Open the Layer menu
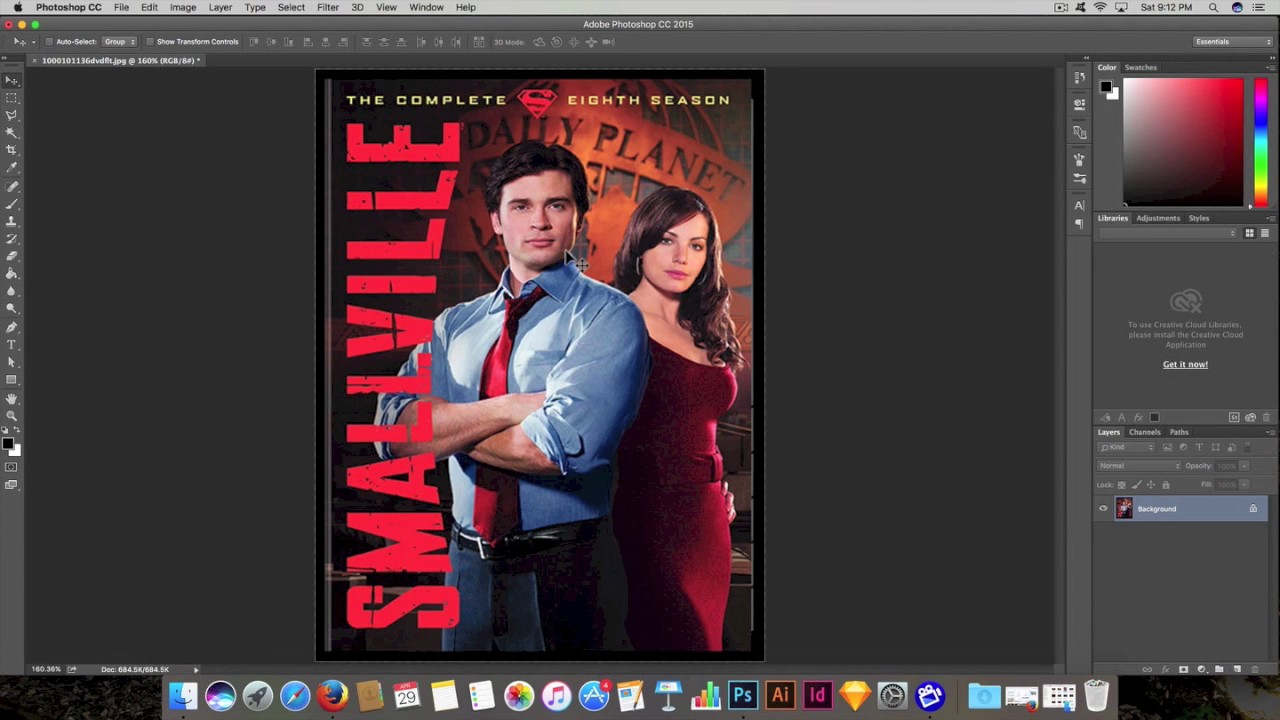The height and width of the screenshot is (720, 1280). click(x=220, y=7)
